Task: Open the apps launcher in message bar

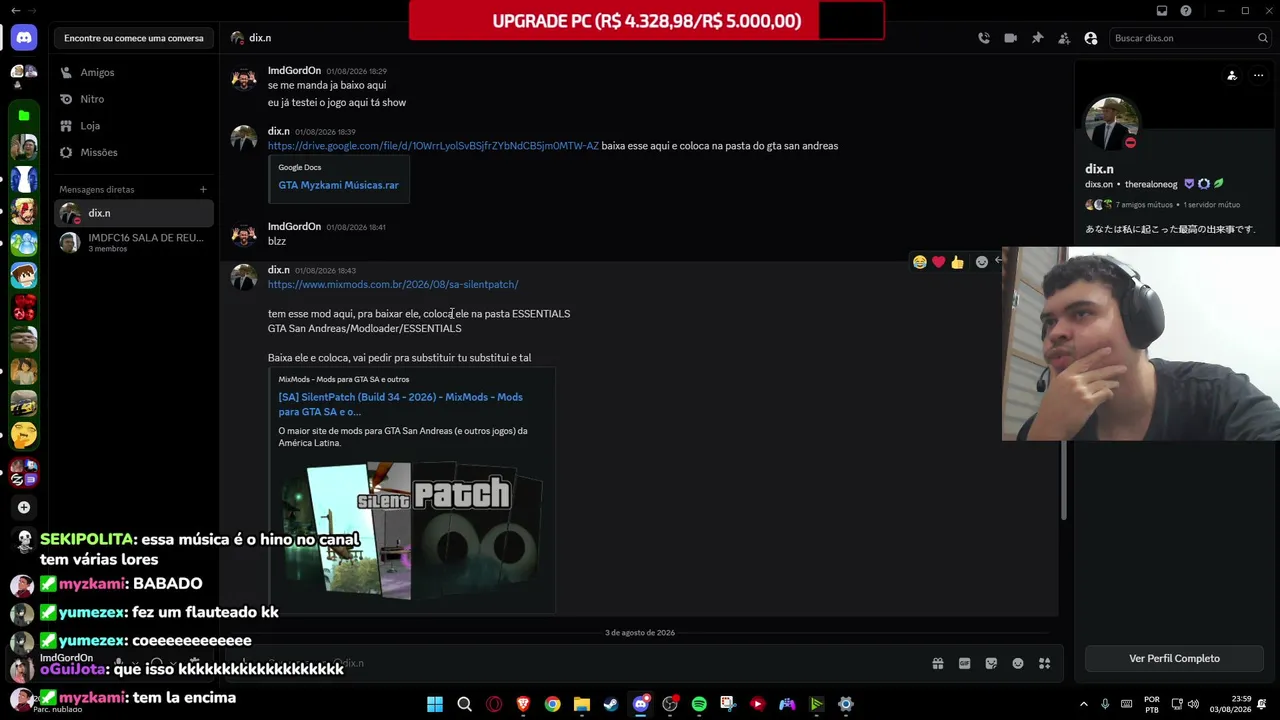Action: [x=1044, y=663]
